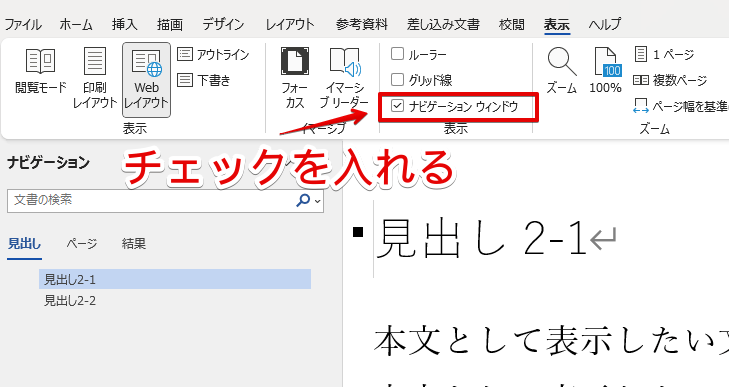The height and width of the screenshot is (387, 729).
Task: Switch to アウトライン view
Action: pos(213,55)
